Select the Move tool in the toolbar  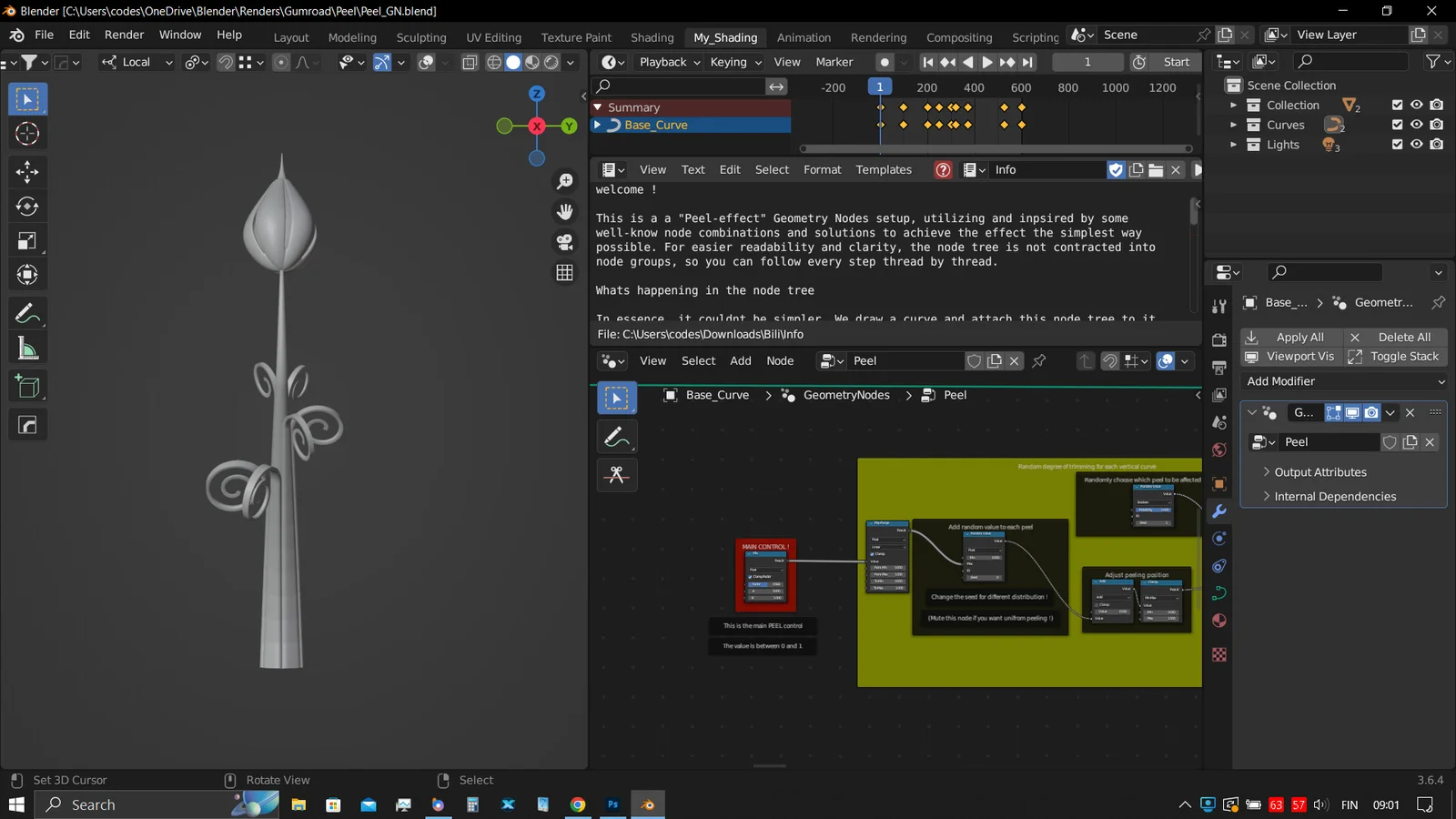(27, 171)
